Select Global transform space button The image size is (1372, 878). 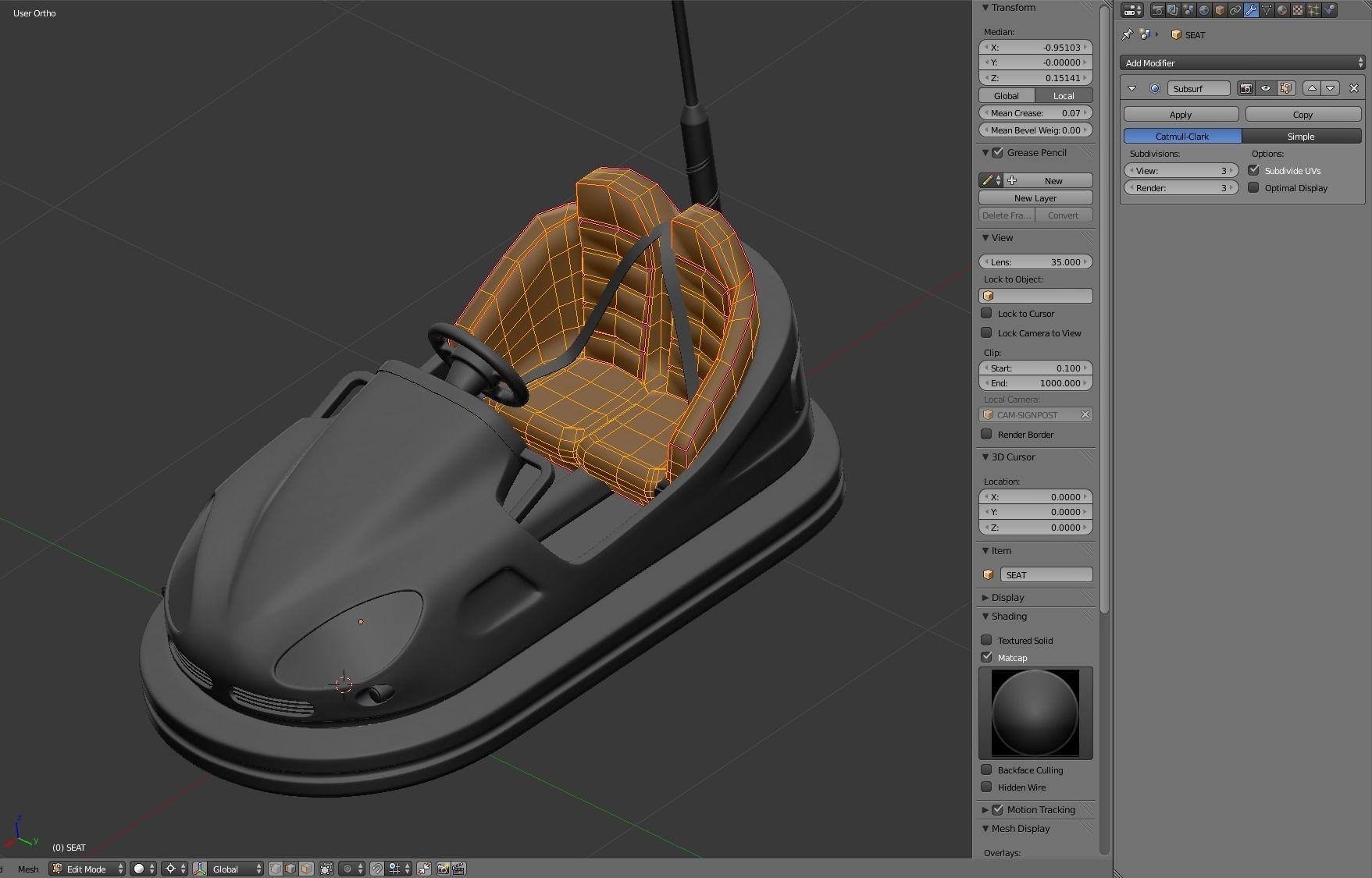[1007, 95]
